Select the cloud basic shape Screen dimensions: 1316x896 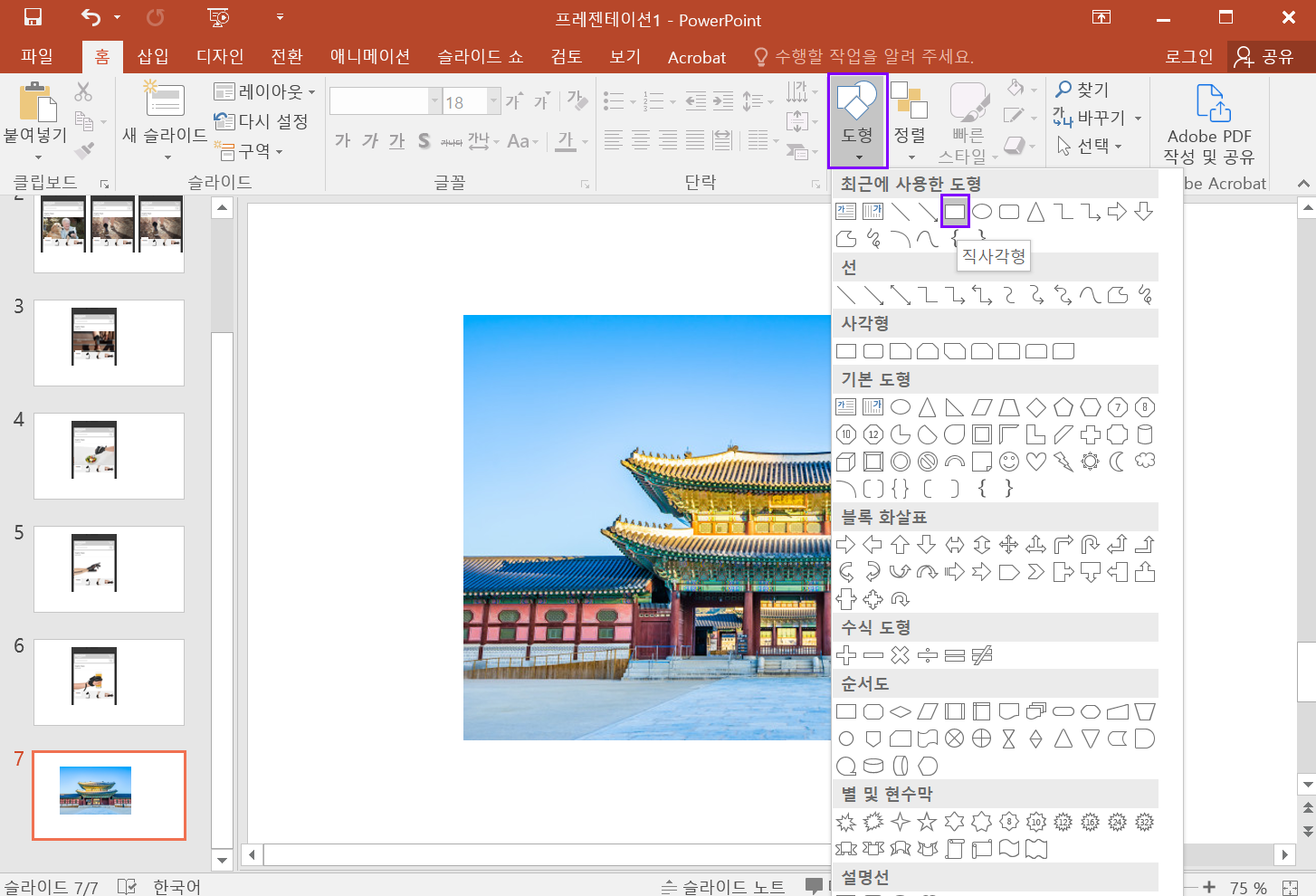point(1145,462)
